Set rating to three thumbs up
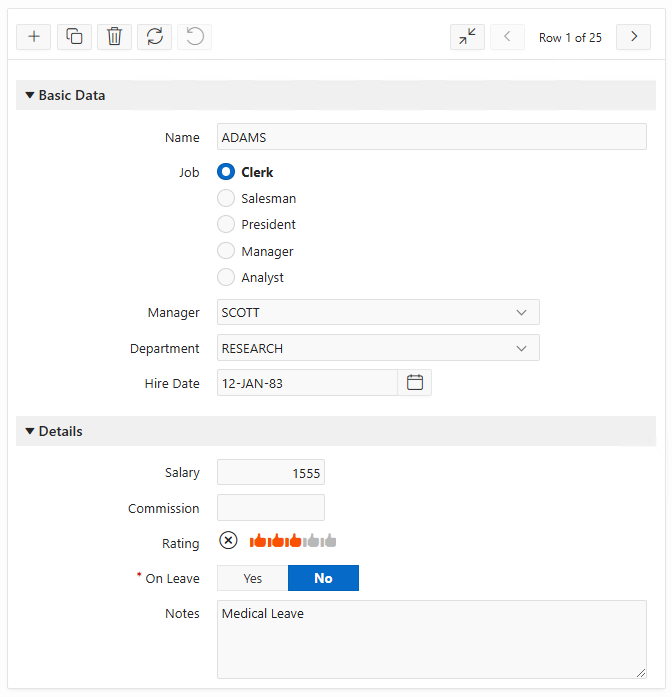The image size is (672, 697). click(293, 541)
